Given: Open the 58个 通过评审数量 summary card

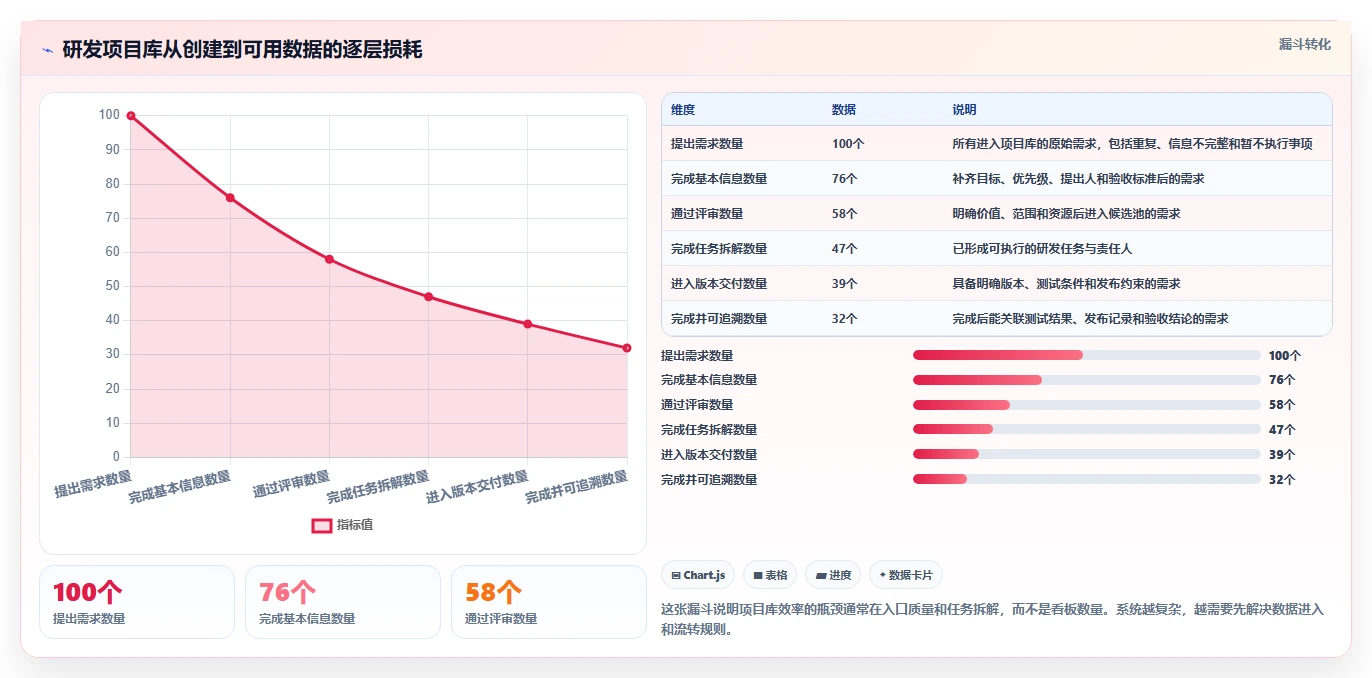Looking at the screenshot, I should [549, 602].
